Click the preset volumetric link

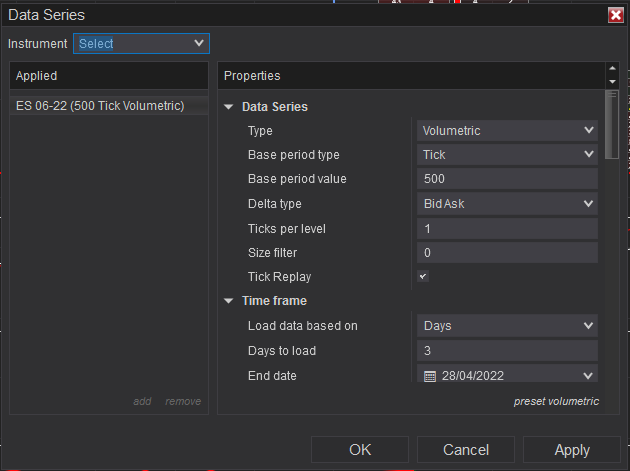(x=556, y=401)
